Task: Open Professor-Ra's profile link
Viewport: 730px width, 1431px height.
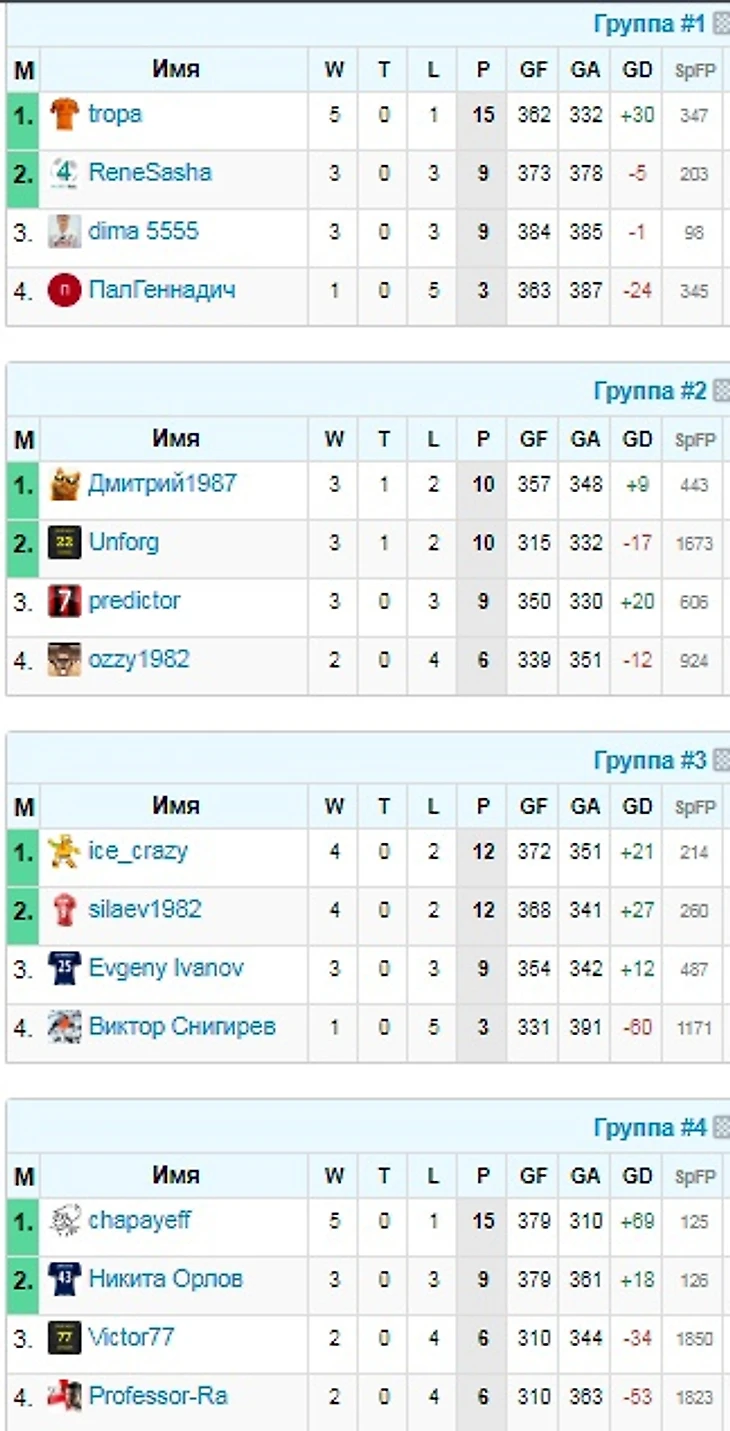Action: (x=156, y=1396)
